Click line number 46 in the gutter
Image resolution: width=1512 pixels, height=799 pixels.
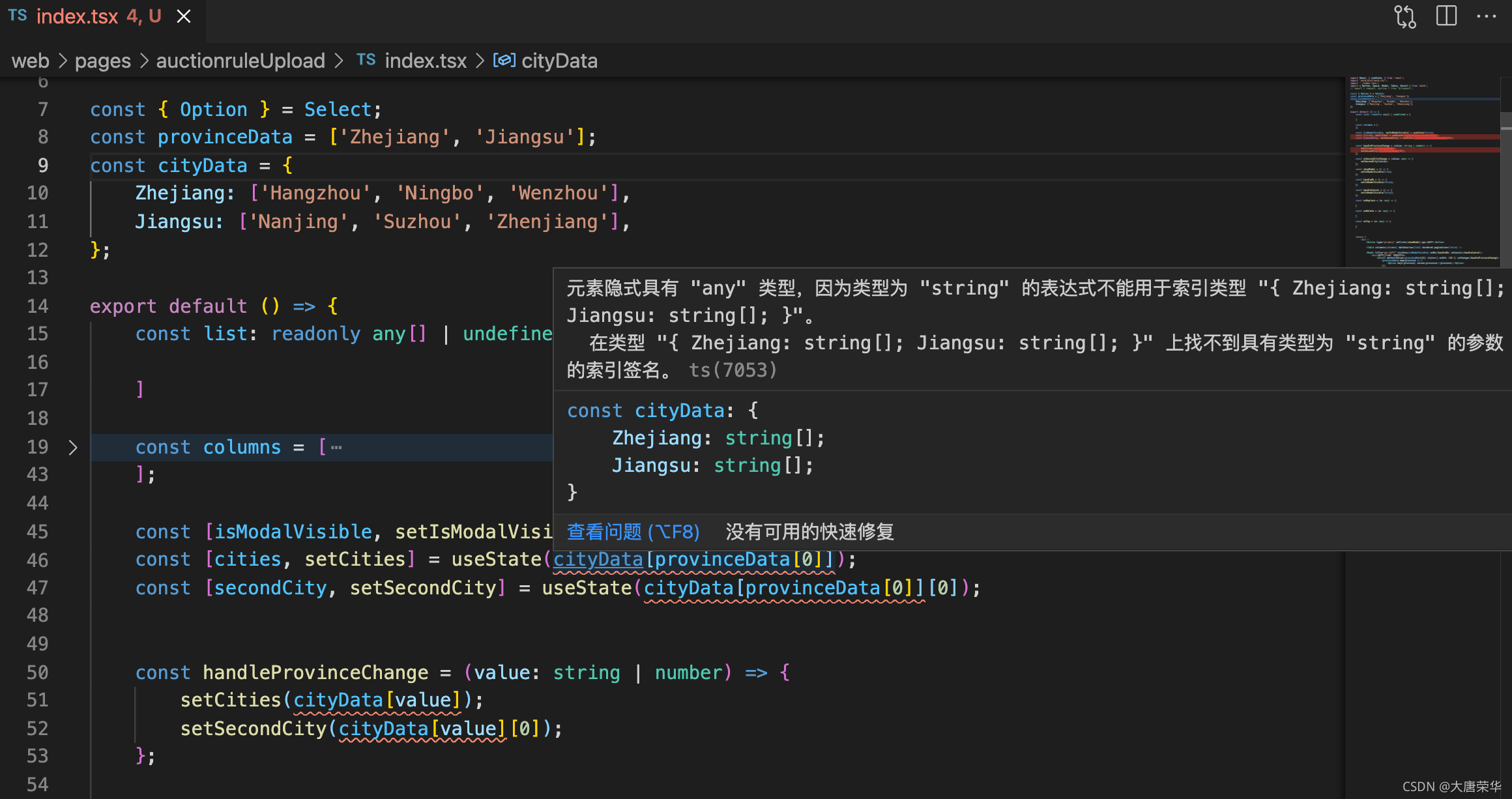pyautogui.click(x=38, y=560)
